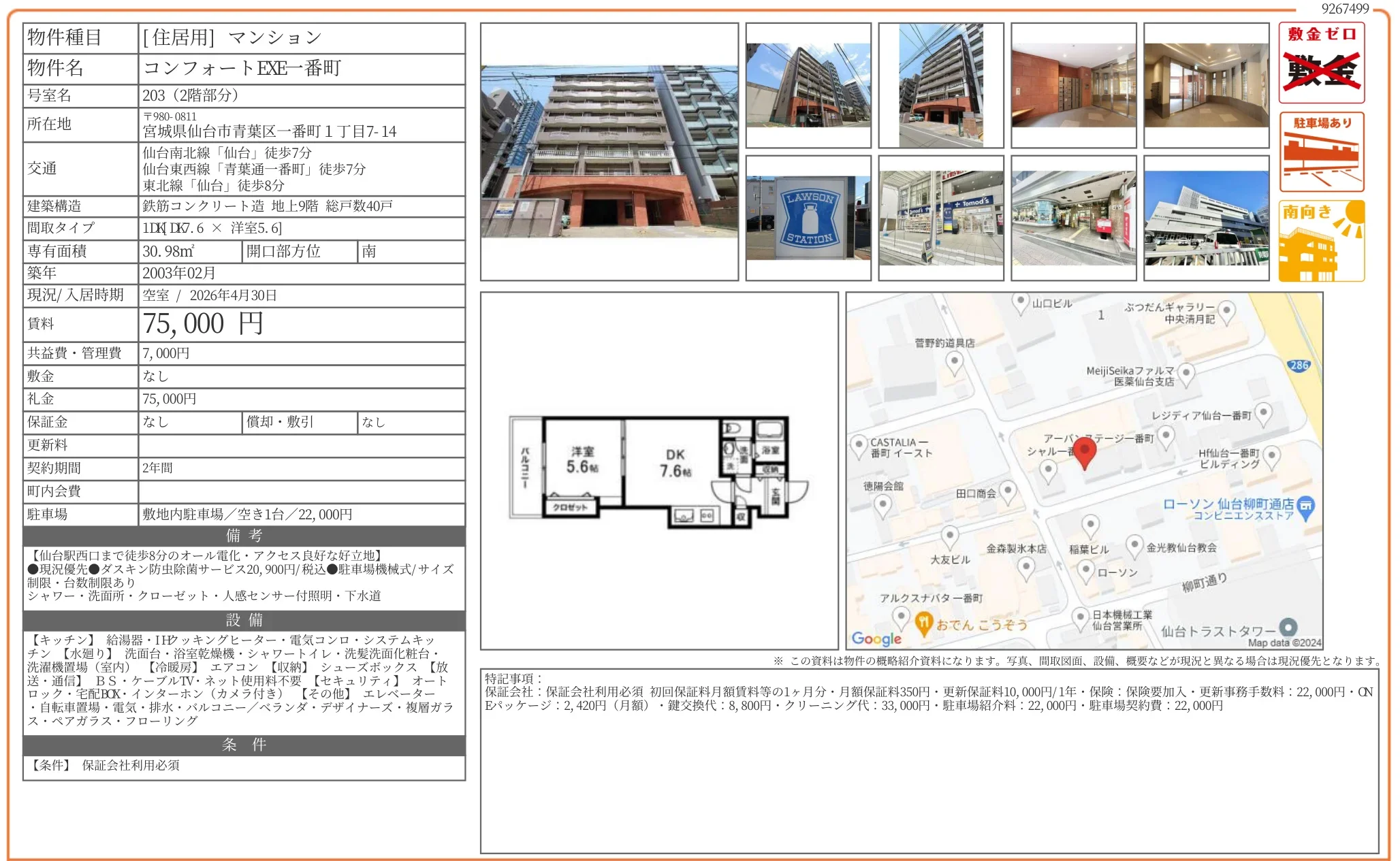Click the Tomod's drugstore street photo
This screenshot has width=1400, height=861.
pos(940,216)
